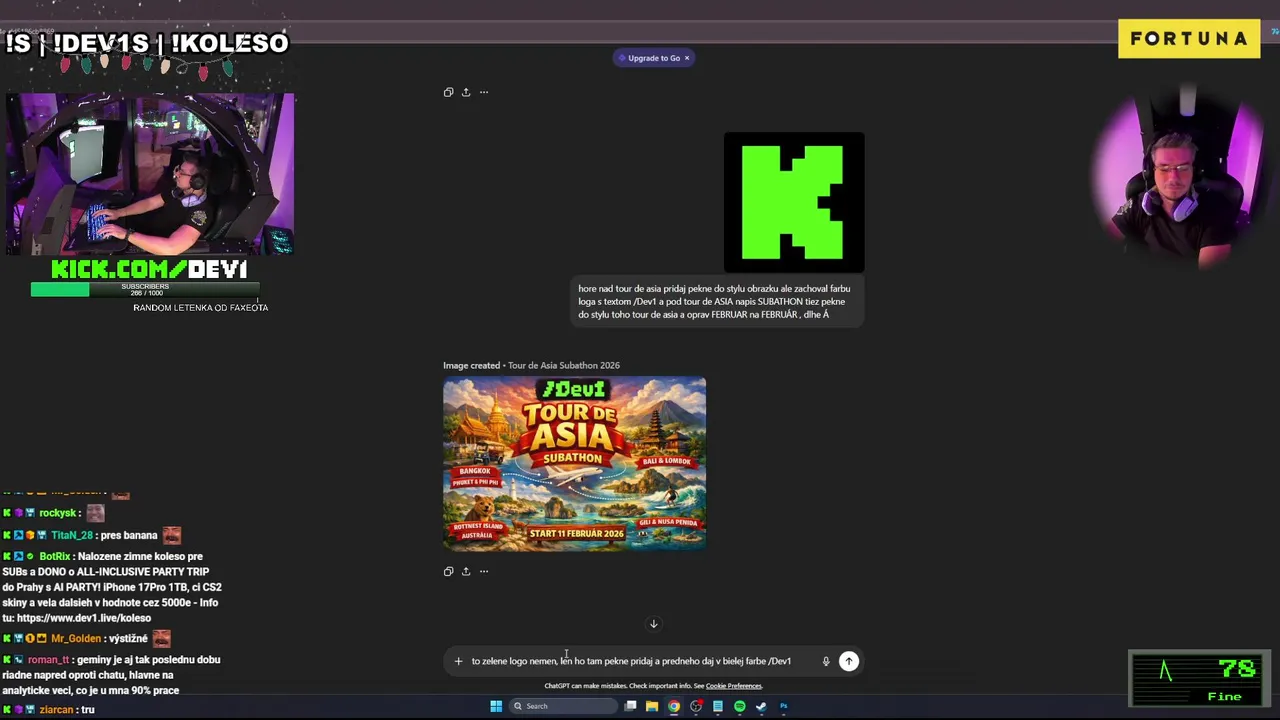Screen dimensions: 1280x720
Task: Open Spotify from the taskbar
Action: pos(740,706)
